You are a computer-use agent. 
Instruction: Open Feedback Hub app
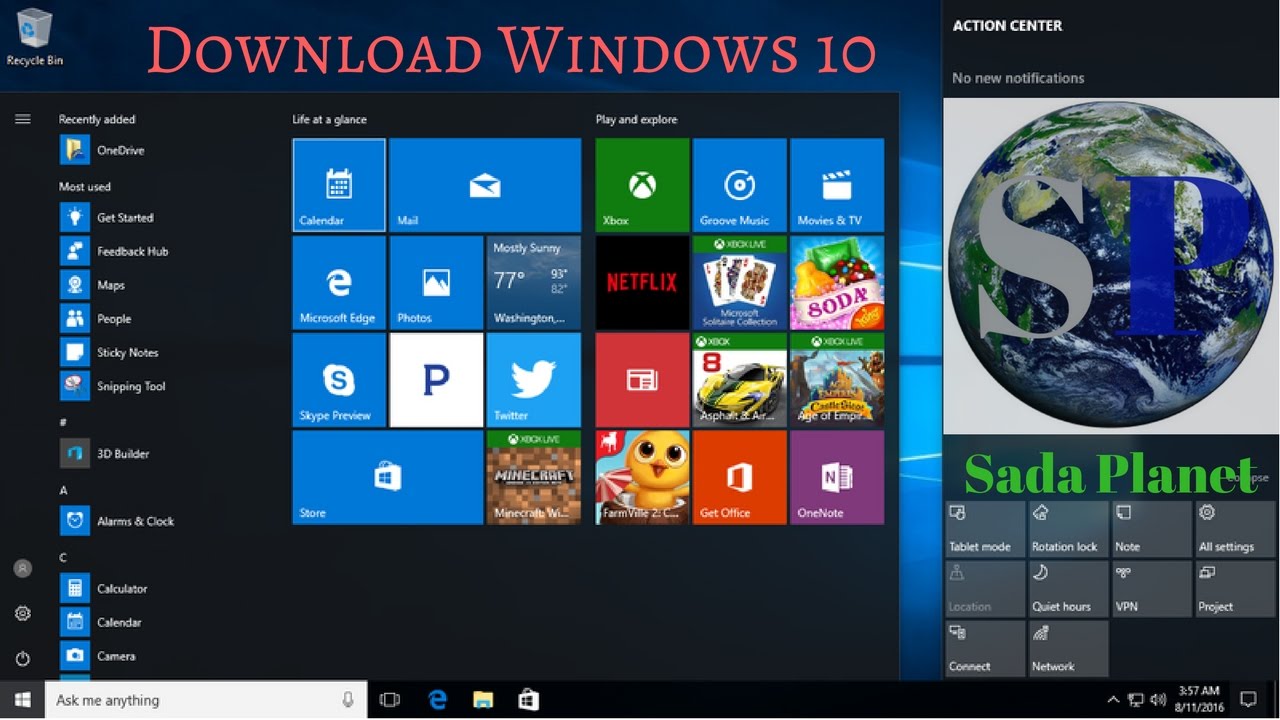click(114, 251)
